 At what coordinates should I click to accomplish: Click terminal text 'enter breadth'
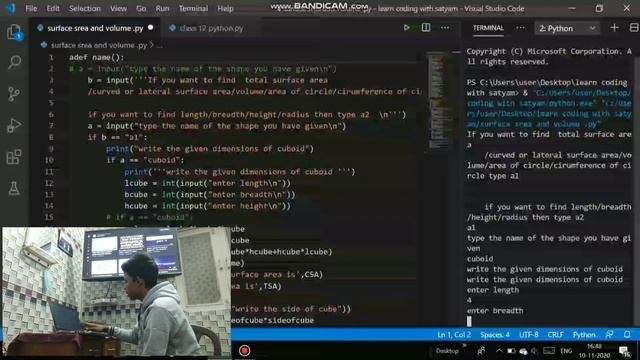coord(495,311)
